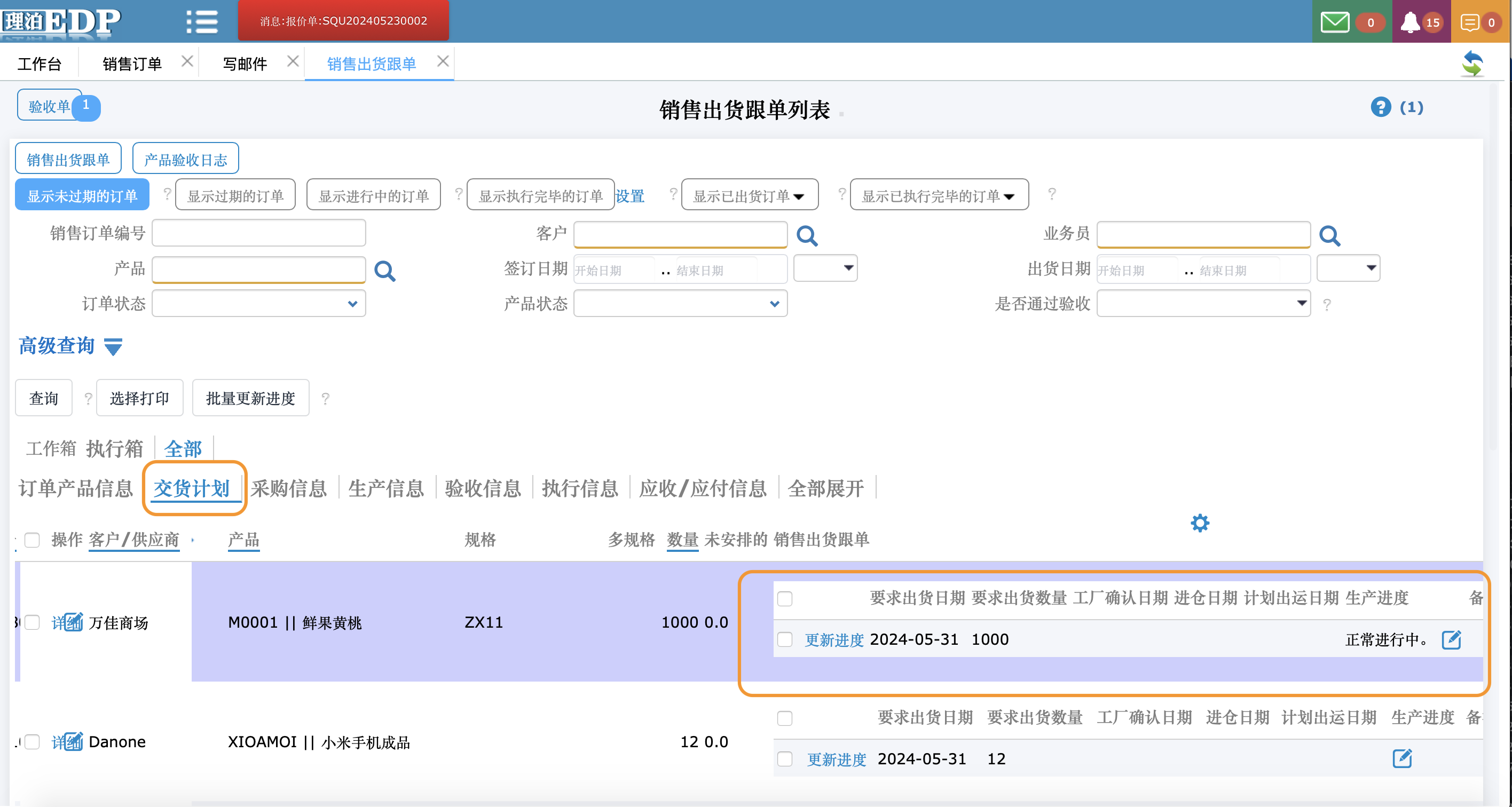Click the search magnifier next to 客户 field
1512x807 pixels.
tap(807, 236)
